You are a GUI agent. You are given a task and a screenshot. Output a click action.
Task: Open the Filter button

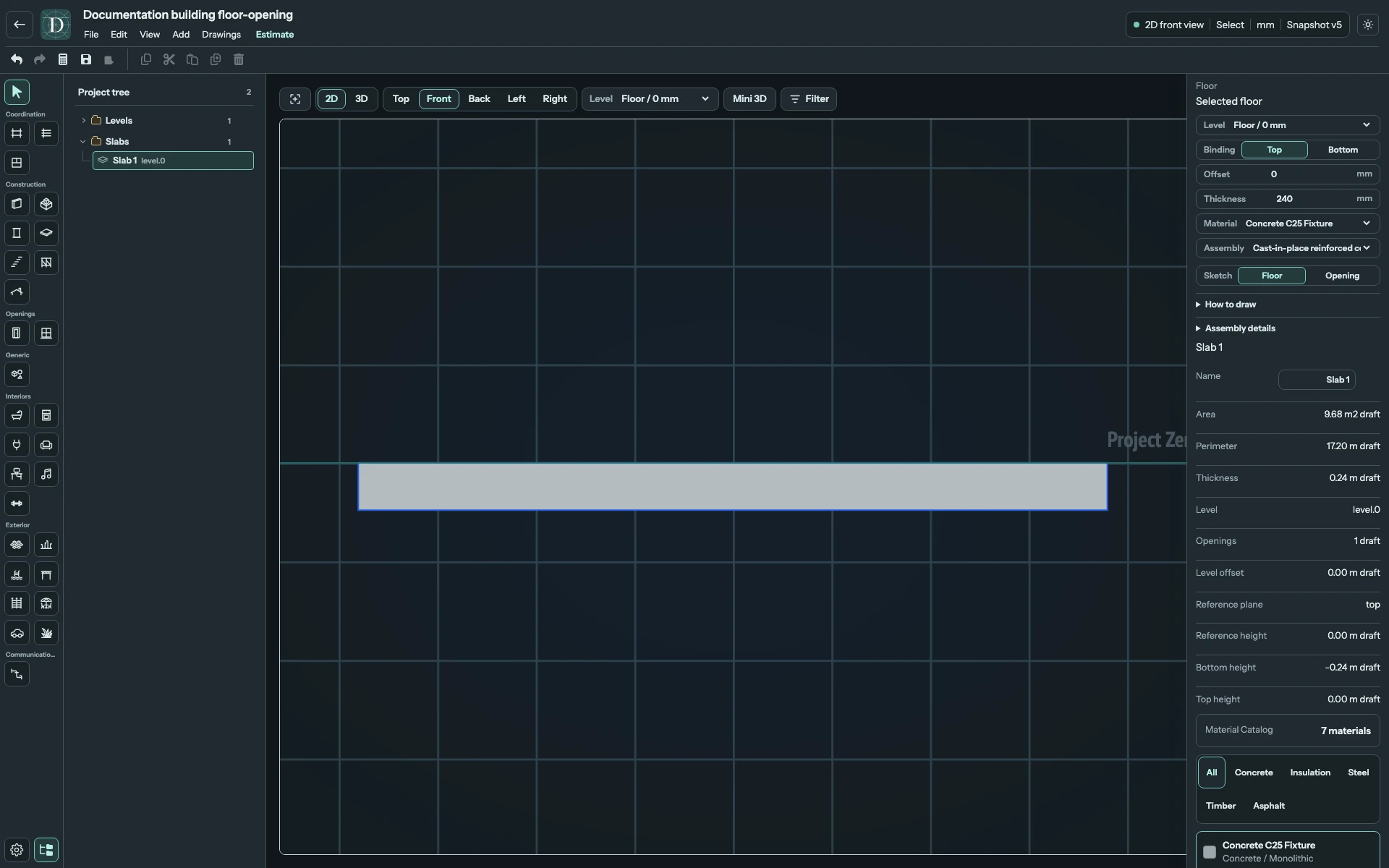(x=809, y=99)
